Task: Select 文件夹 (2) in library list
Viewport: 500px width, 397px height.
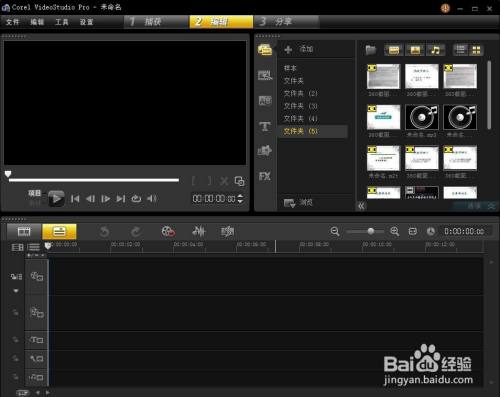Action: (301, 93)
